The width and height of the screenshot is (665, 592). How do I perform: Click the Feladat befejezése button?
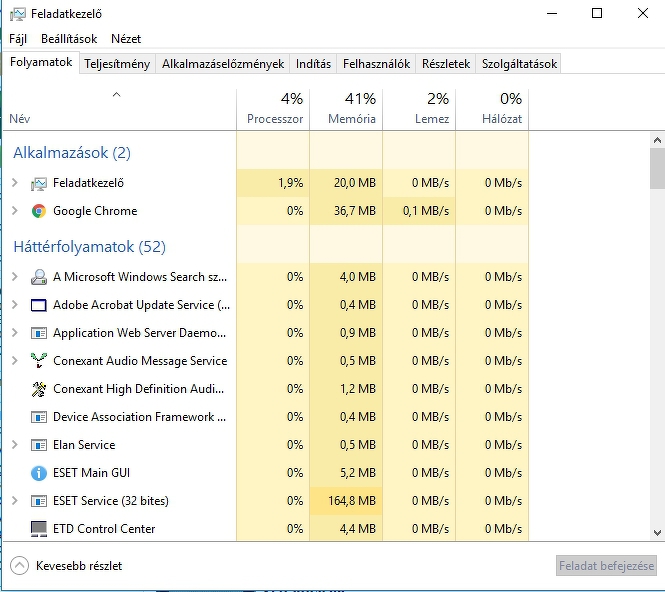[x=606, y=566]
